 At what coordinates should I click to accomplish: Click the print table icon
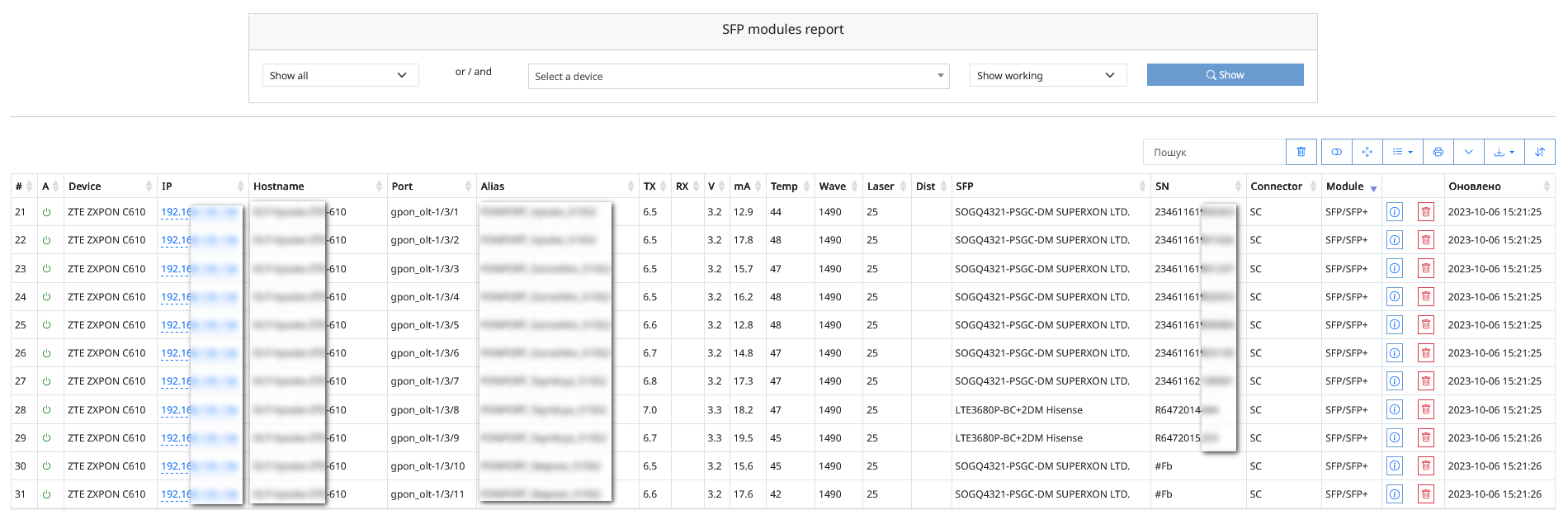[x=1438, y=152]
